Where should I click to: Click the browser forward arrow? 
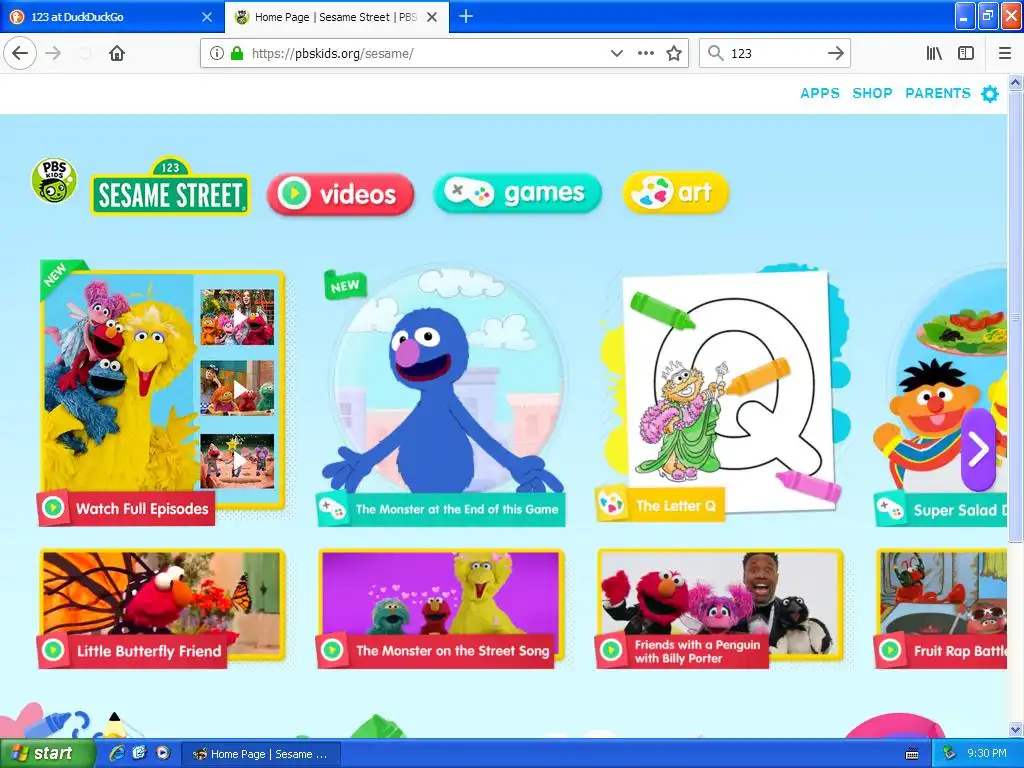[54, 53]
